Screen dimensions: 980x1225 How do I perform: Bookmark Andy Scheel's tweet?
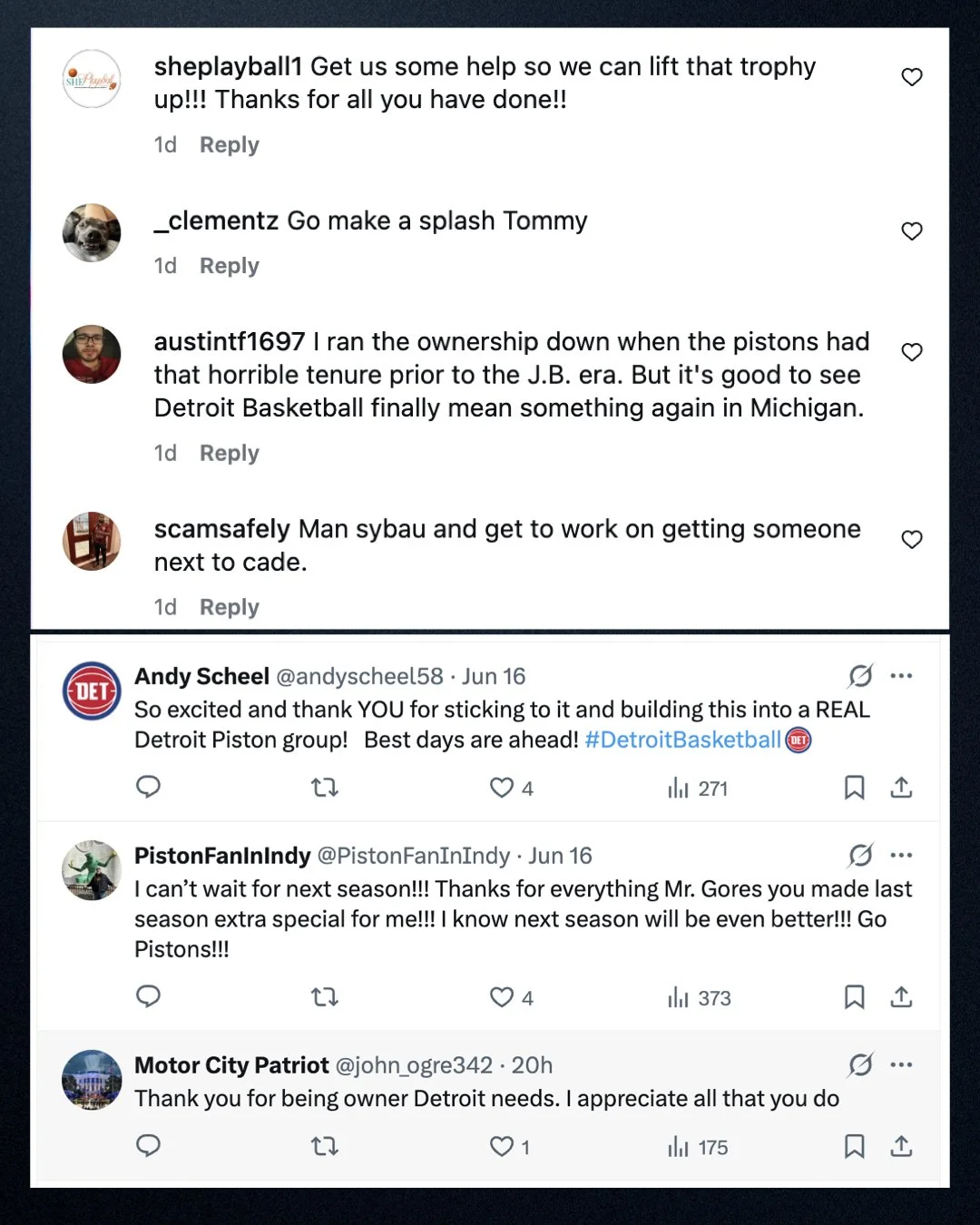click(854, 788)
